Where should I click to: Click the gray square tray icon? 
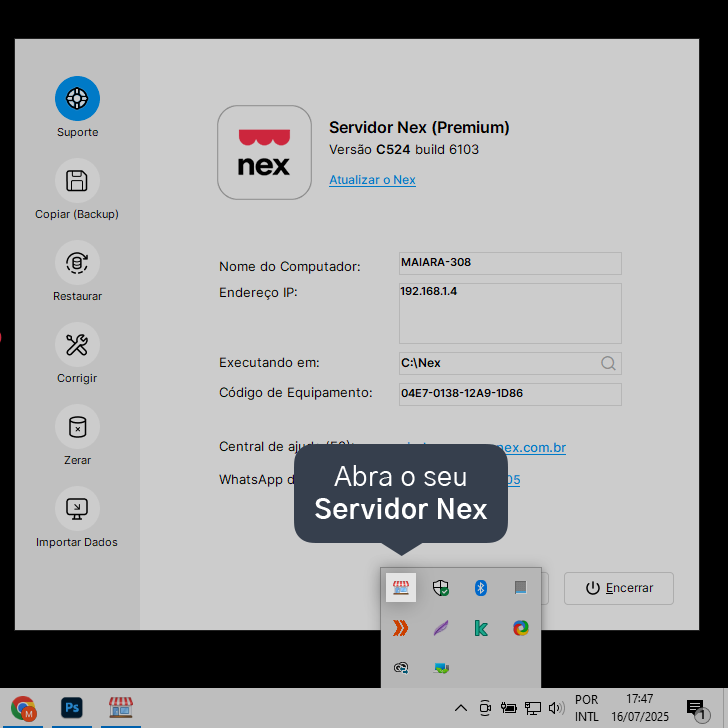[x=520, y=588]
